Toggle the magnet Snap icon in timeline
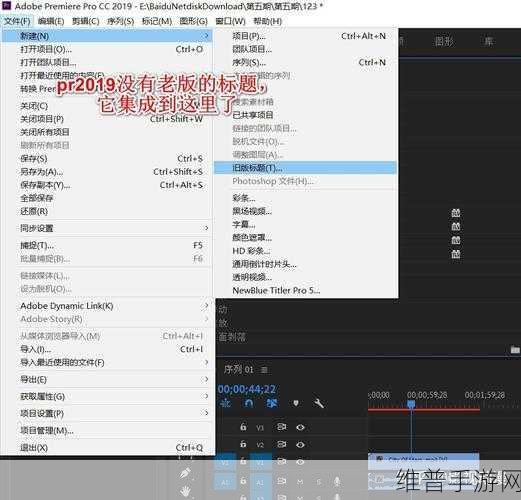The height and width of the screenshot is (500, 521). (x=249, y=404)
